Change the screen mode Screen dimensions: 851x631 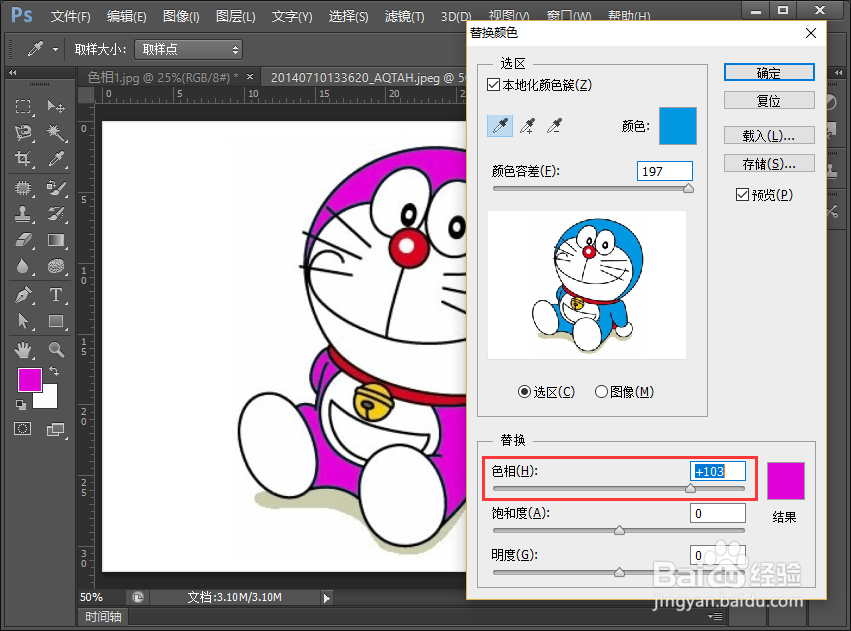(55, 430)
